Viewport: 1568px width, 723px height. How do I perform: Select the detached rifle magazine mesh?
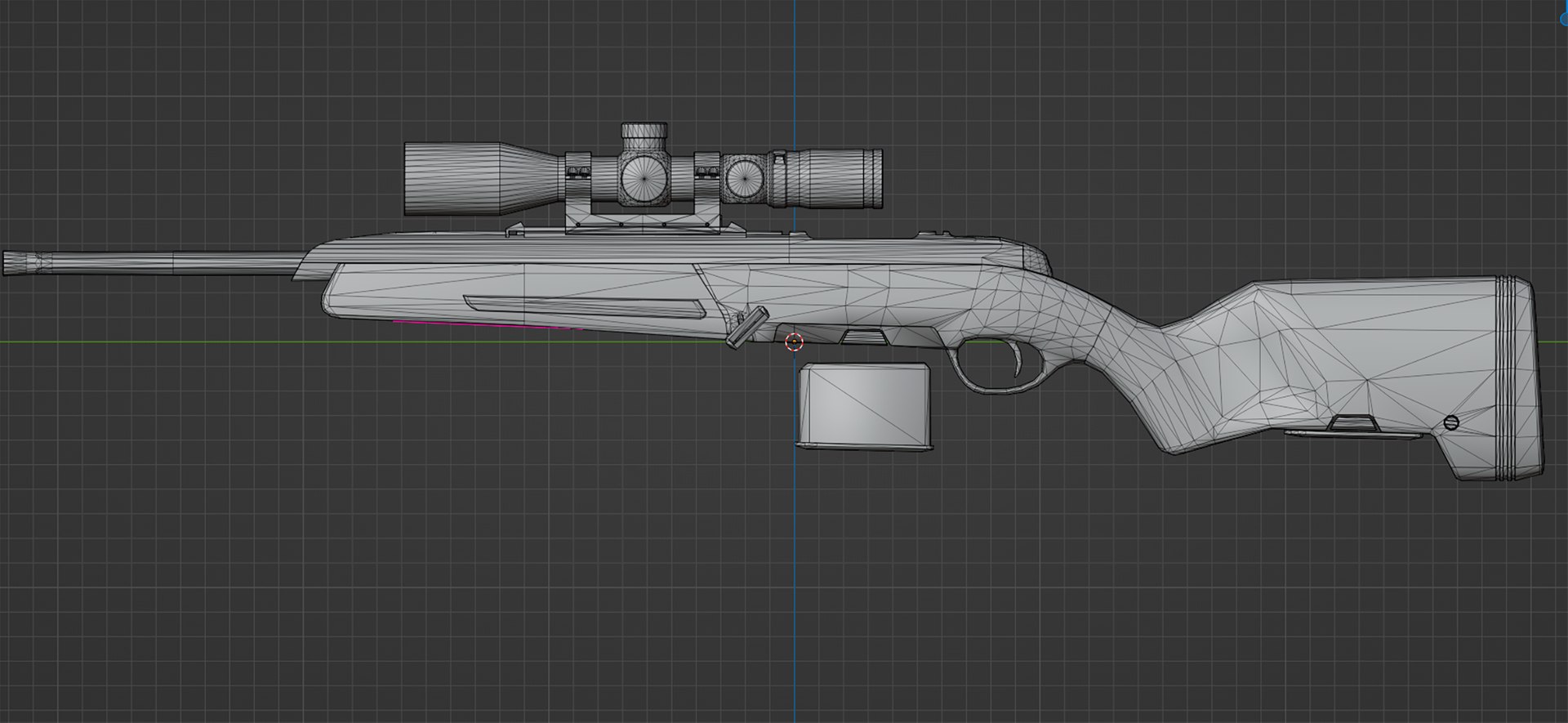pos(864,407)
